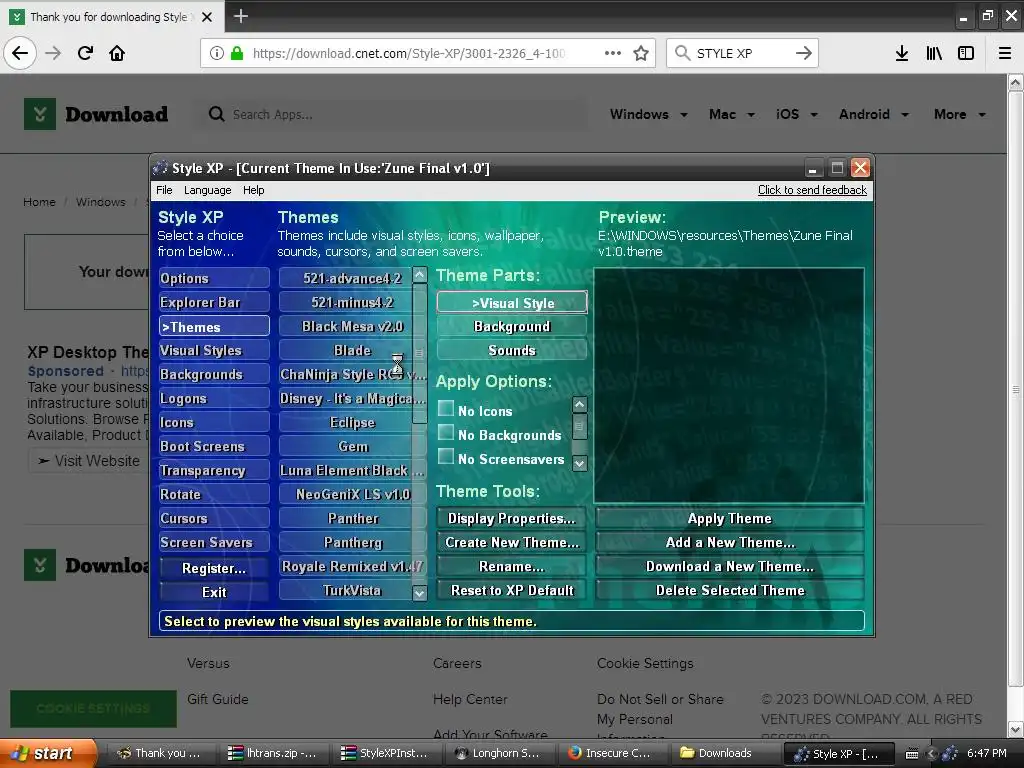This screenshot has width=1024, height=768.
Task: Enable the No Backgrounds checkbox
Action: (445, 432)
